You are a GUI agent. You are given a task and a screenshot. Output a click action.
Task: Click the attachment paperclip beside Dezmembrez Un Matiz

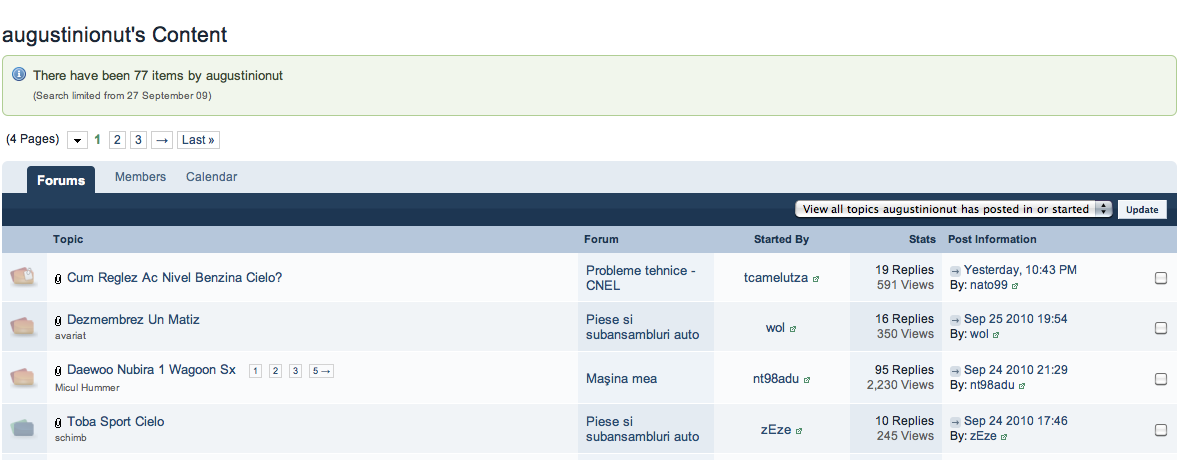59,321
